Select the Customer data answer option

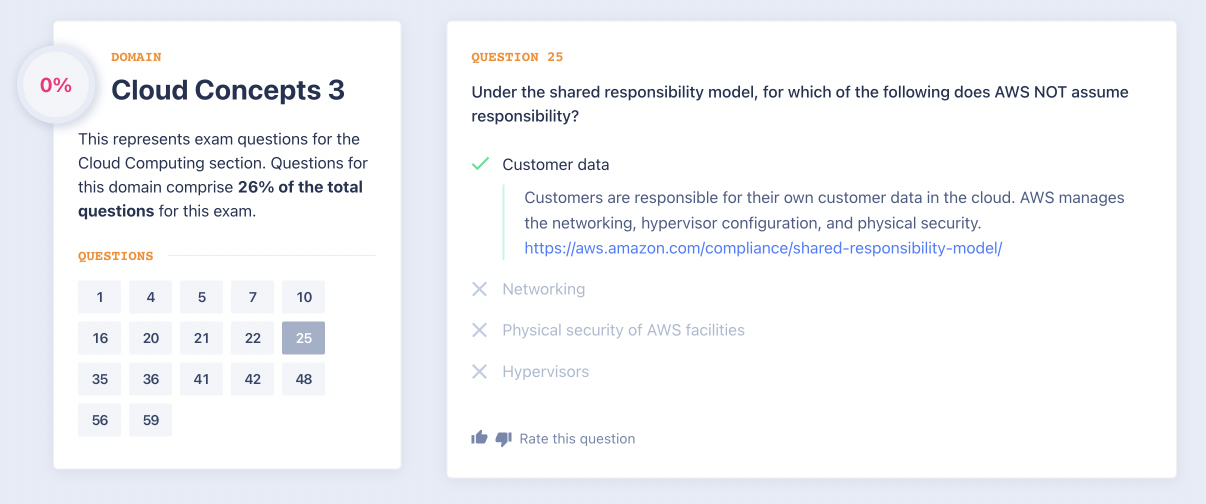tap(555, 165)
